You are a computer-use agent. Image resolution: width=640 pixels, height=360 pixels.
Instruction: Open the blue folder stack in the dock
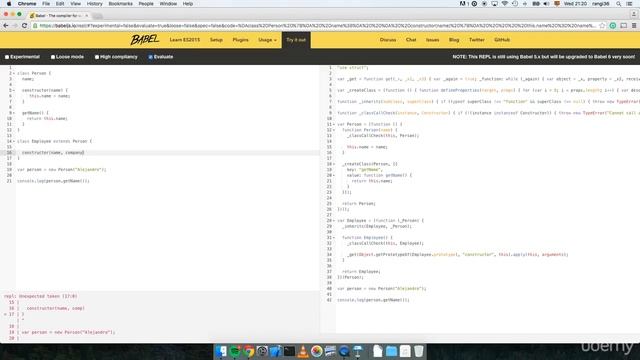pos(391,351)
